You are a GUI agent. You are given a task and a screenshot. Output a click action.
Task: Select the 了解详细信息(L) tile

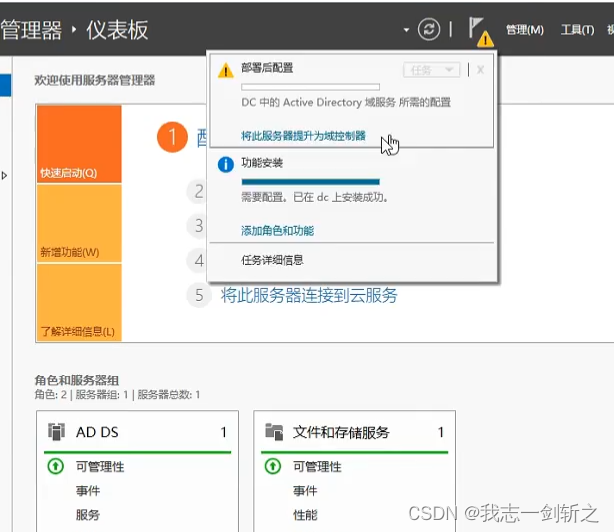79,302
